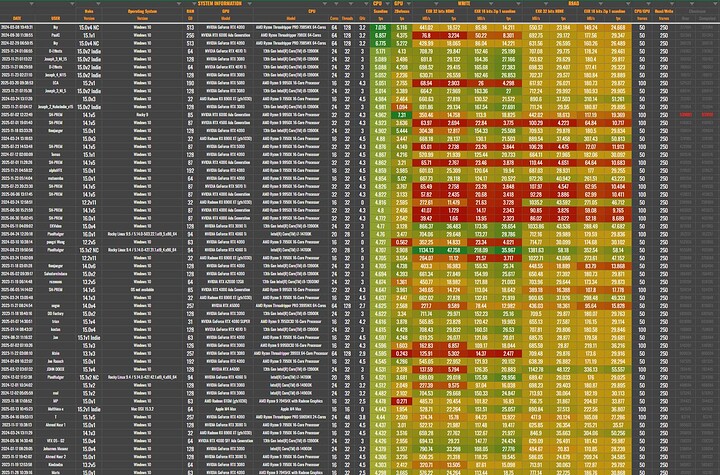Open the USER column filter dropdown
720x475 pixels.
click(x=72, y=4)
